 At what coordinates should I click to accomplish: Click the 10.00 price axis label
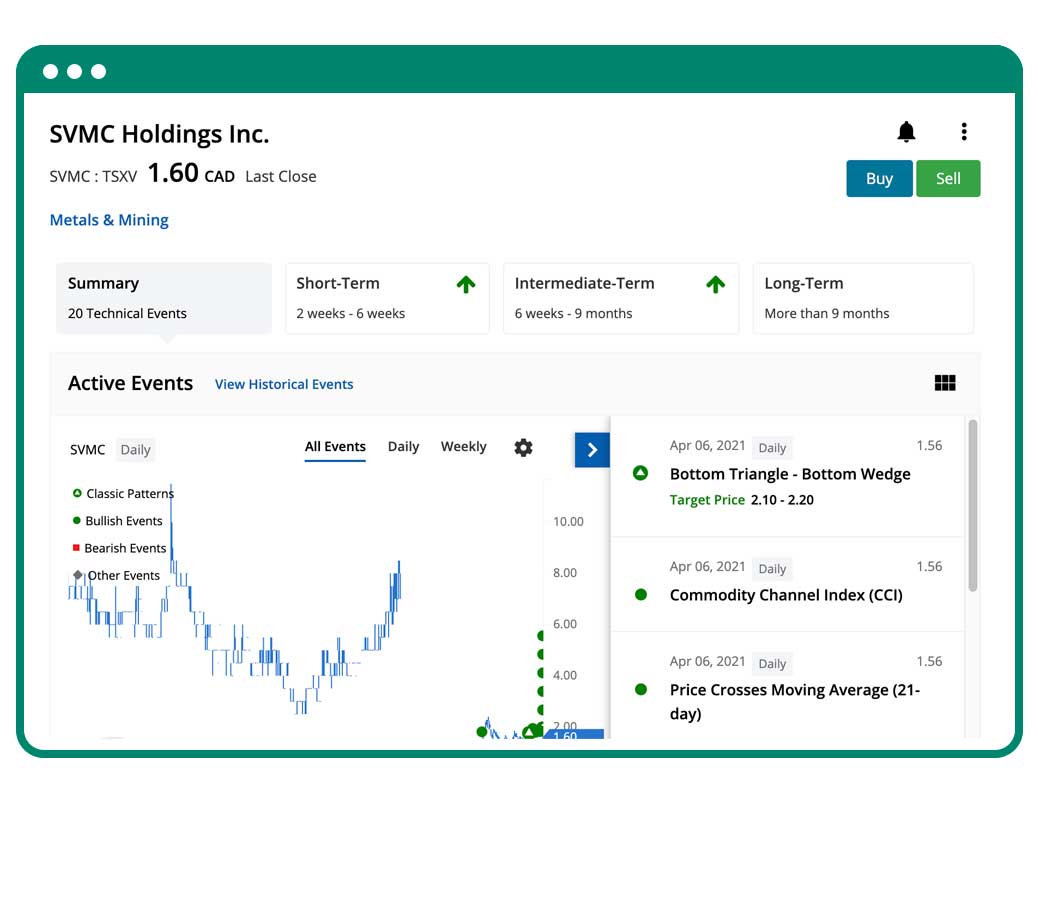pos(568,521)
